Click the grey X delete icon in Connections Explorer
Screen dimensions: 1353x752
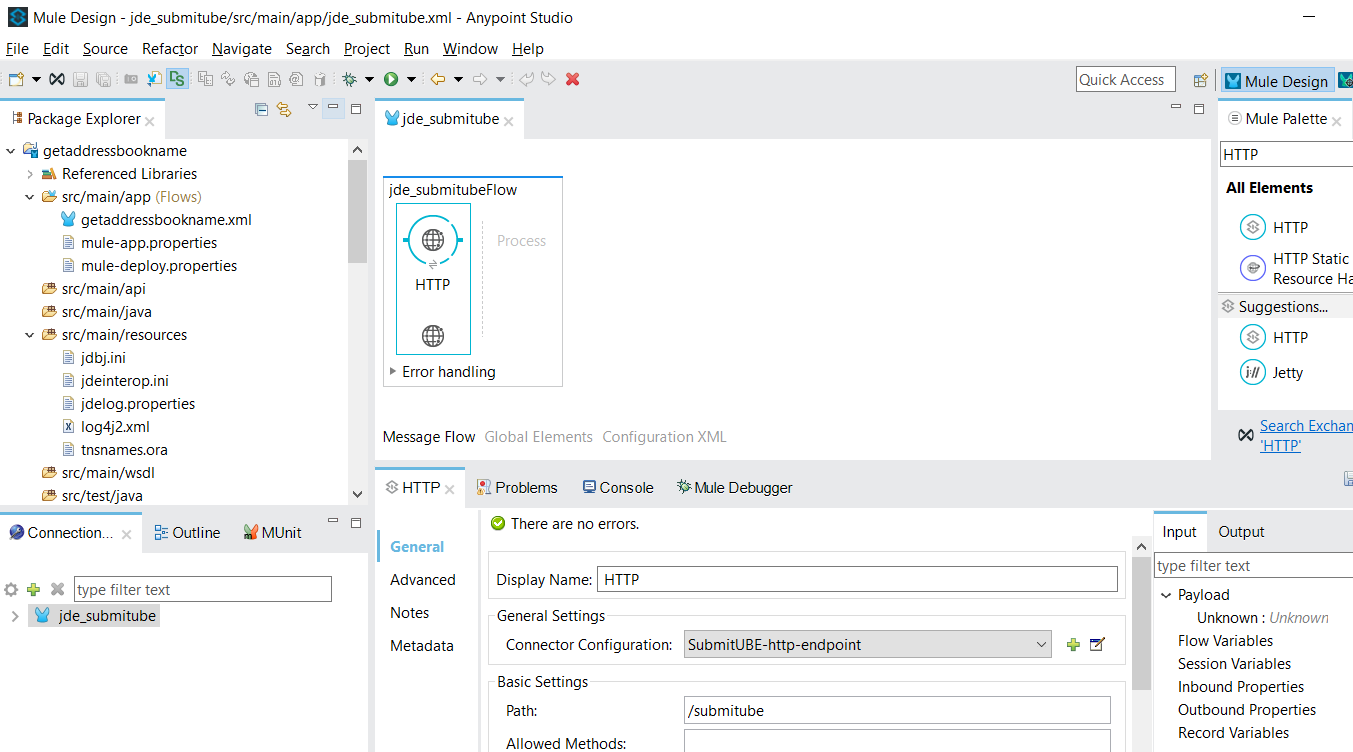pos(58,590)
